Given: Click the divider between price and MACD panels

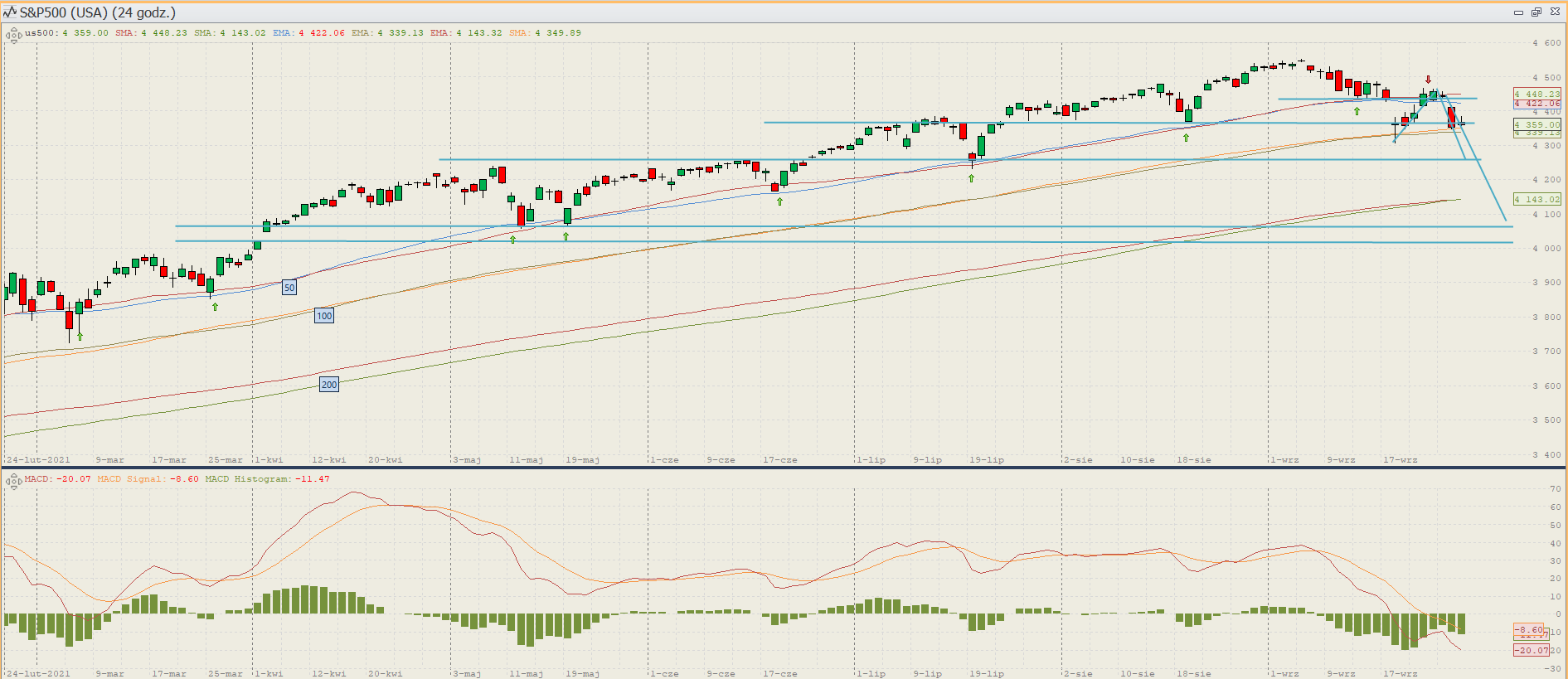Looking at the screenshot, I should tap(784, 468).
